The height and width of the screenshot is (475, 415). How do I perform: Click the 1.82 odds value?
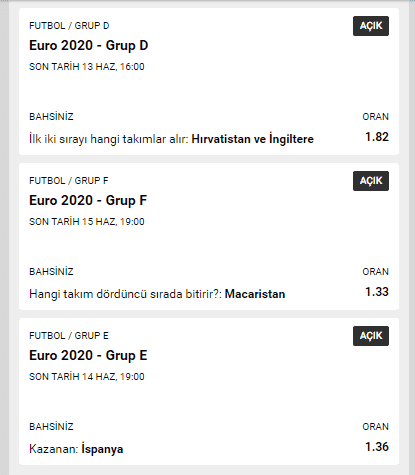pyautogui.click(x=377, y=137)
